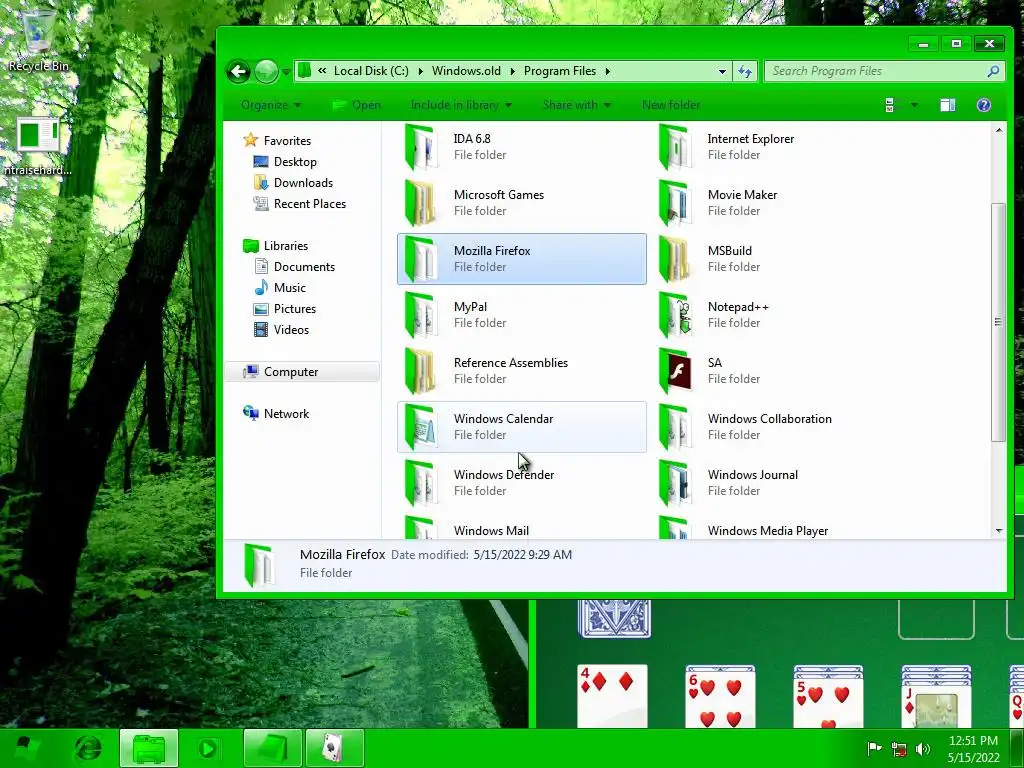Open the Notepad++ folder icon

pos(675,315)
